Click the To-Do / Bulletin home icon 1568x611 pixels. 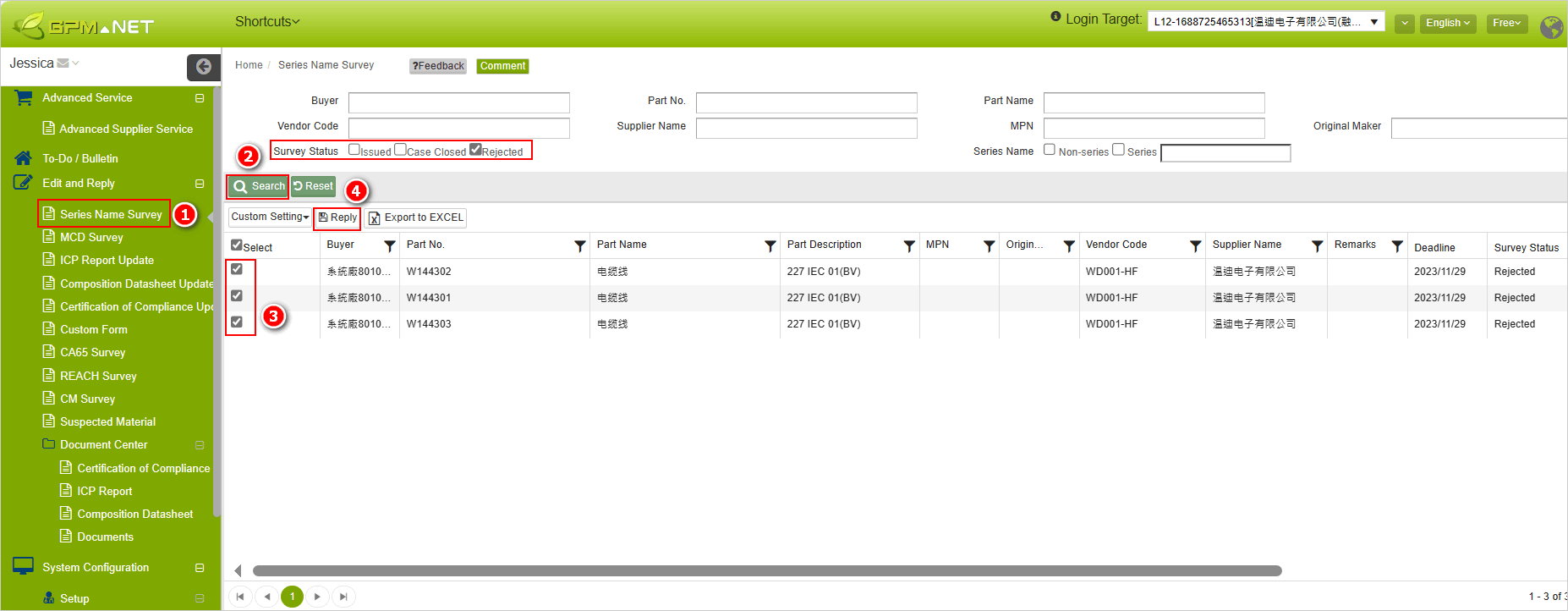(24, 158)
